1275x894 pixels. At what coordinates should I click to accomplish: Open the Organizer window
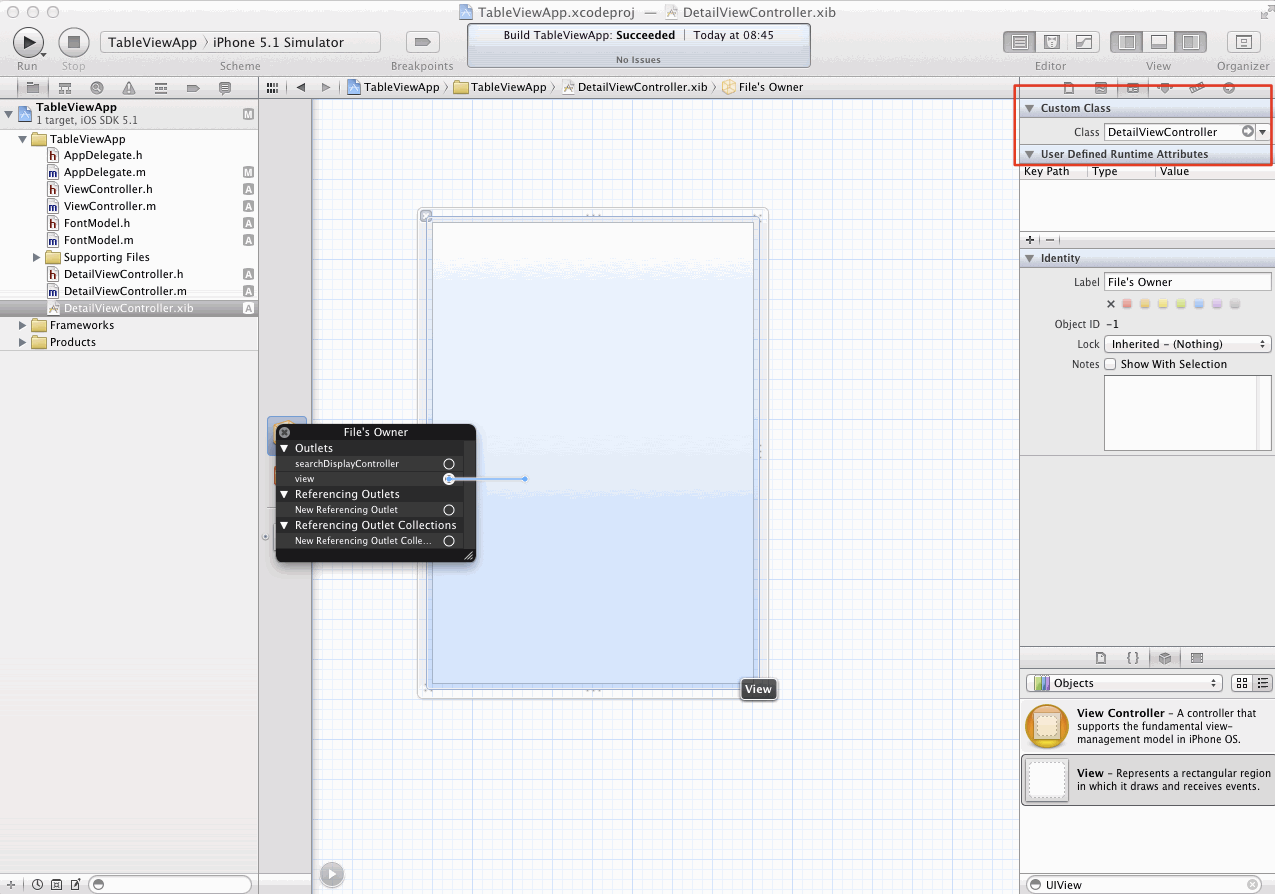click(1243, 42)
